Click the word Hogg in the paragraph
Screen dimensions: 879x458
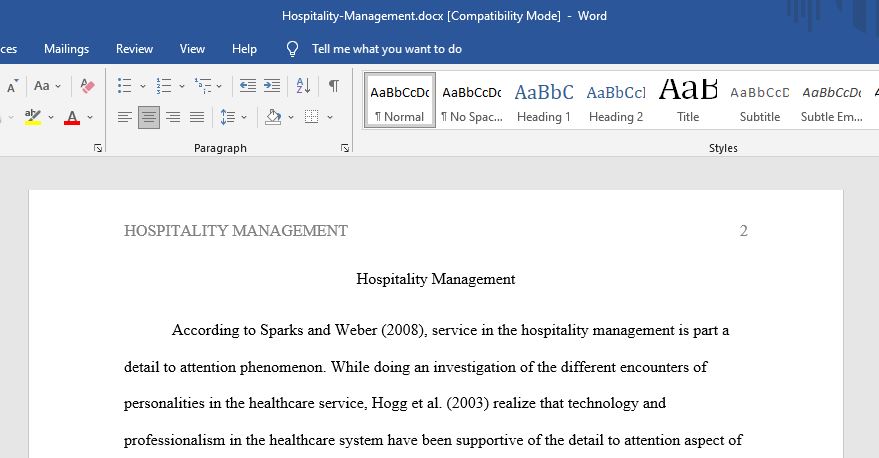pos(389,403)
